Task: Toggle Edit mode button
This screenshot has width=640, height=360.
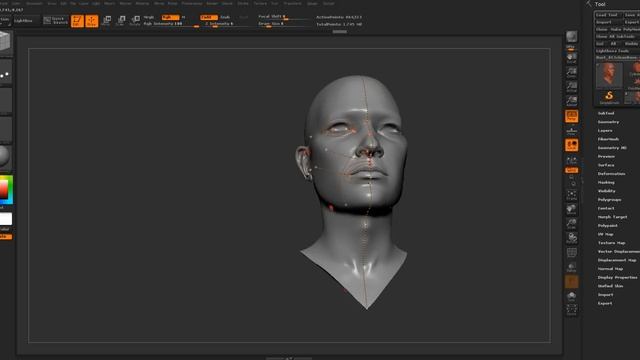Action: [77, 21]
